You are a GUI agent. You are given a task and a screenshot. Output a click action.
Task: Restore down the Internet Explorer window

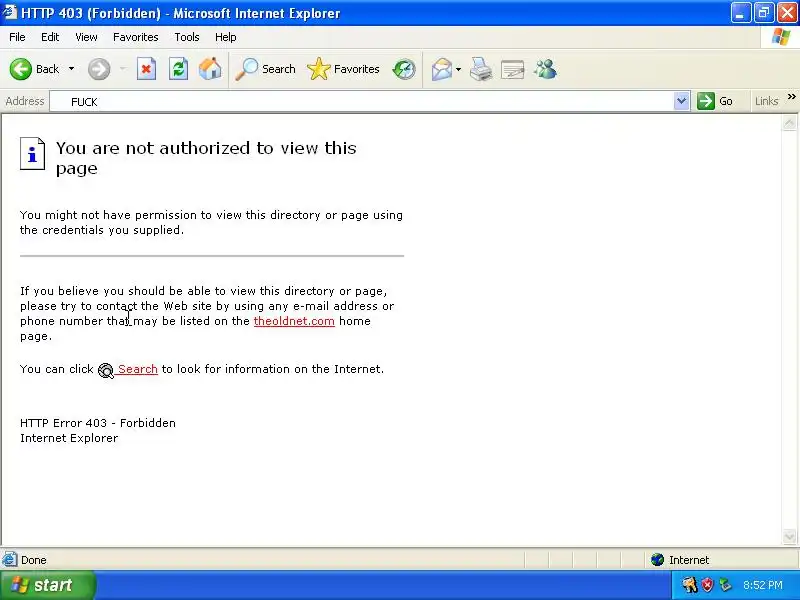point(764,12)
